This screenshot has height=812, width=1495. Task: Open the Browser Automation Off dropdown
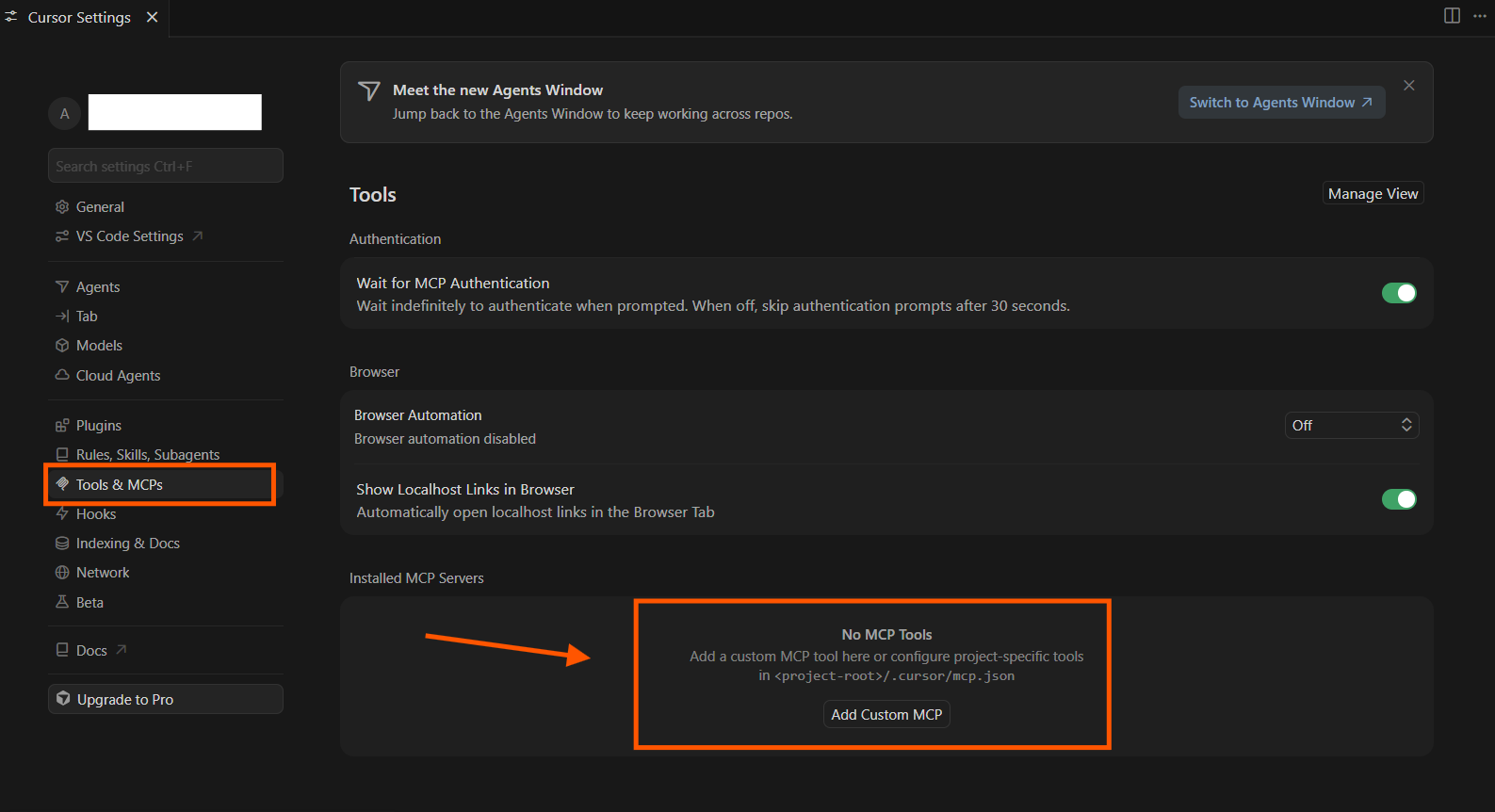click(x=1352, y=426)
